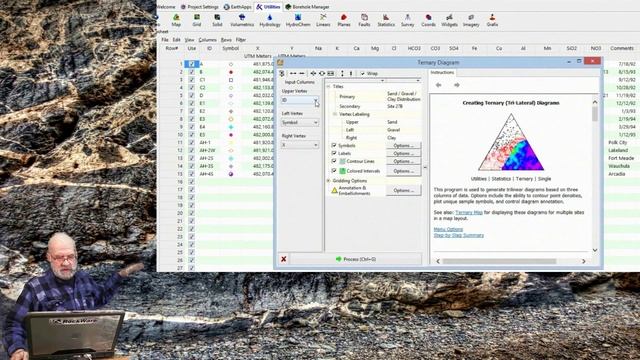Follow the Ternary Map link

(x=469, y=213)
